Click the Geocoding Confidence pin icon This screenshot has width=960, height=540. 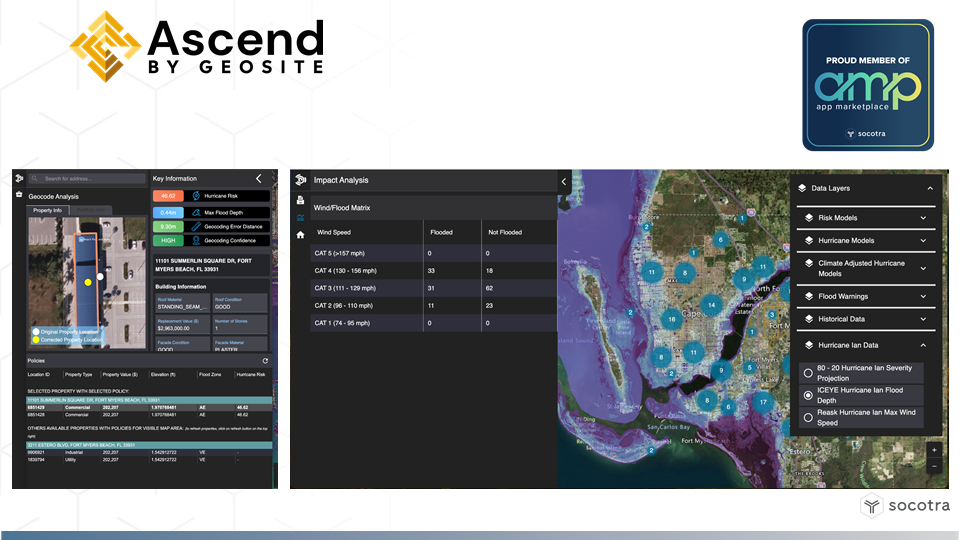[196, 241]
